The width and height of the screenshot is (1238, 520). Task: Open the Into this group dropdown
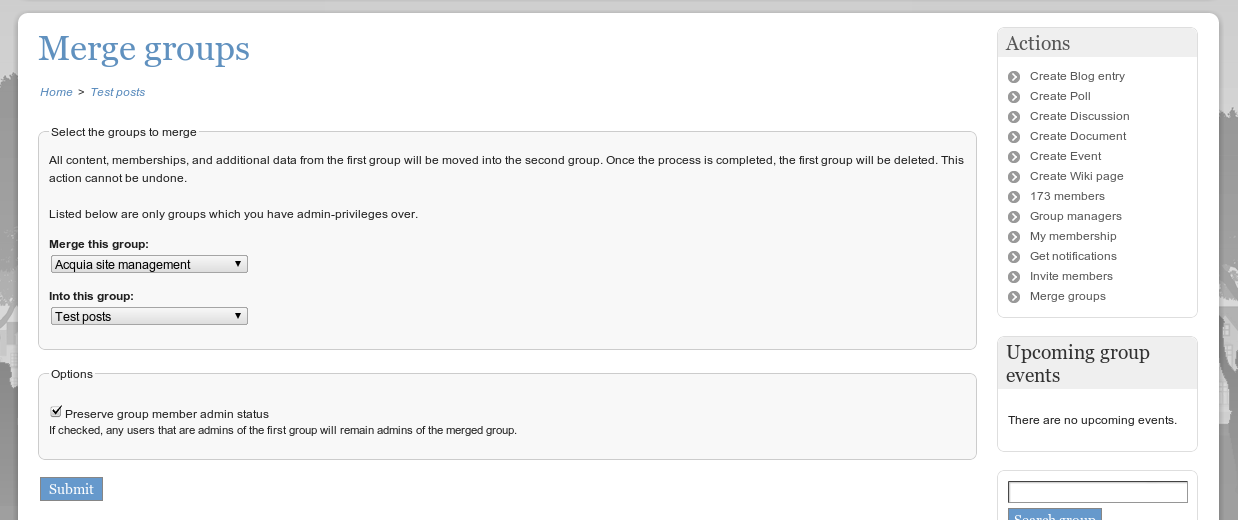click(149, 316)
